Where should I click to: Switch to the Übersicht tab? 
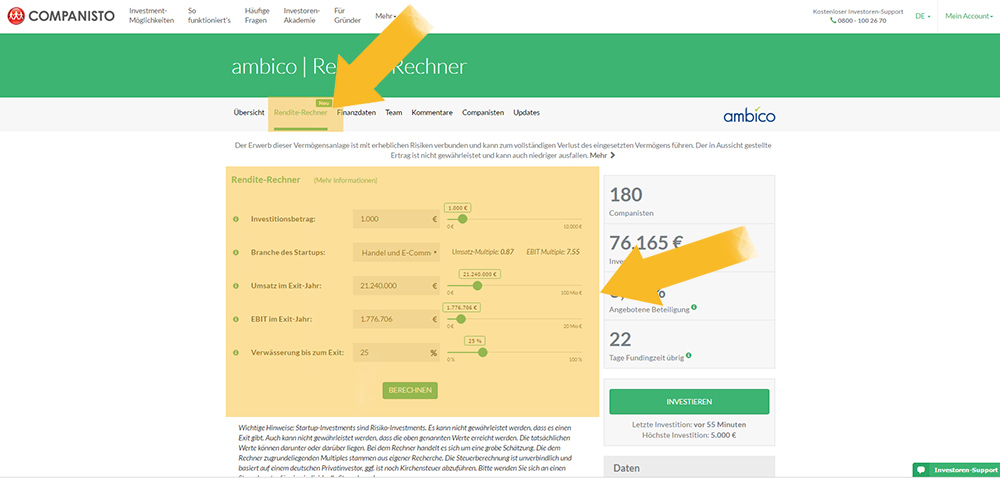[249, 113]
